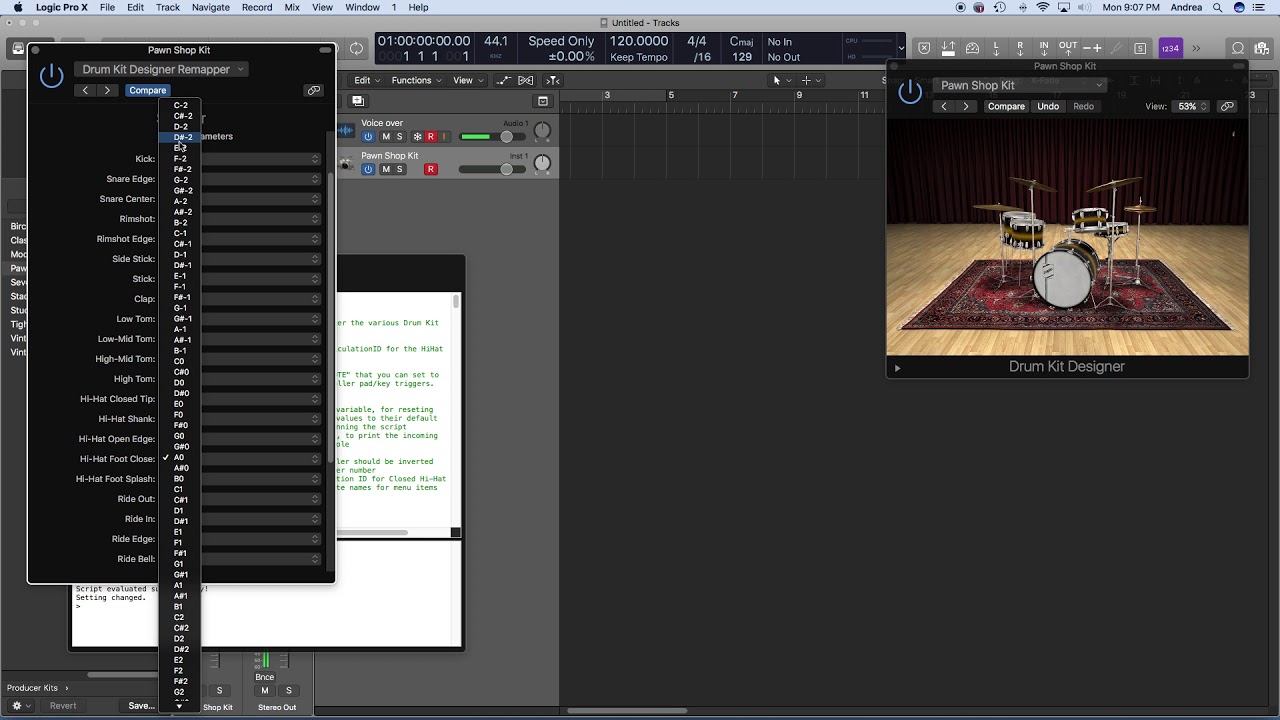Viewport: 1280px width, 720px height.
Task: Click the duplicate track icon above track list
Action: [x=358, y=101]
